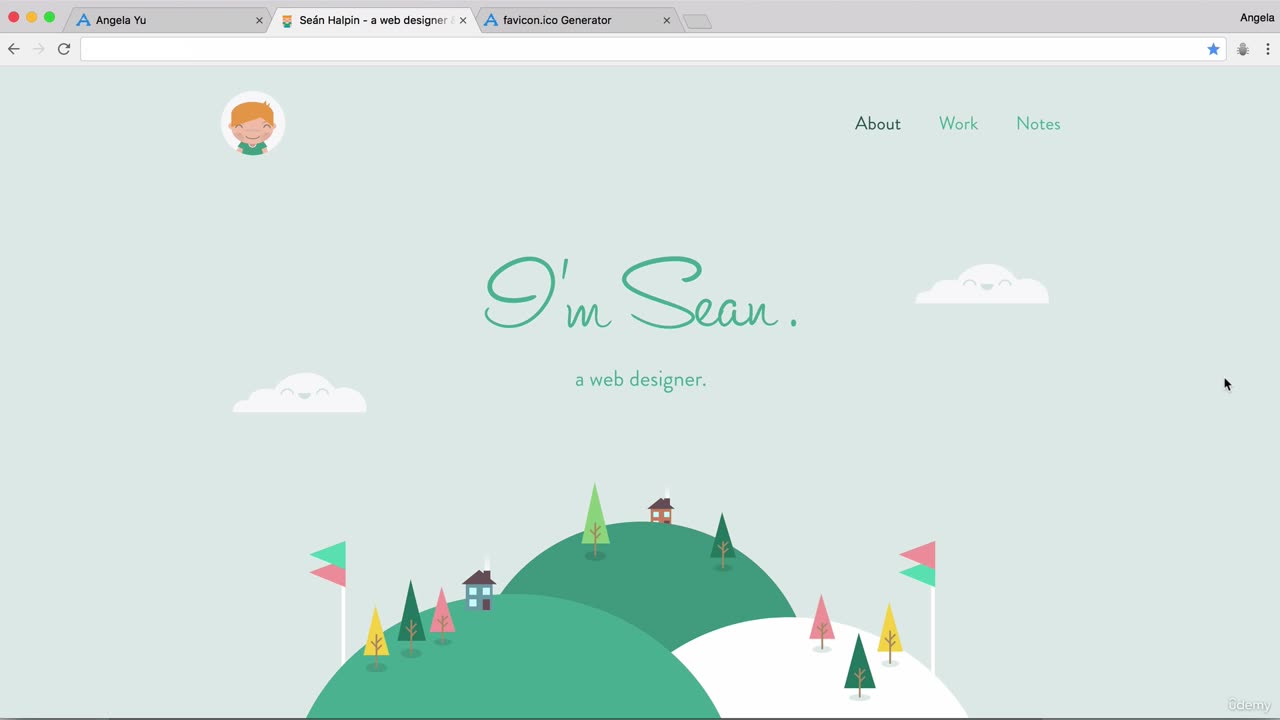Click the Angela Yu tab favicon
Viewport: 1280px width, 720px height.
[x=84, y=20]
